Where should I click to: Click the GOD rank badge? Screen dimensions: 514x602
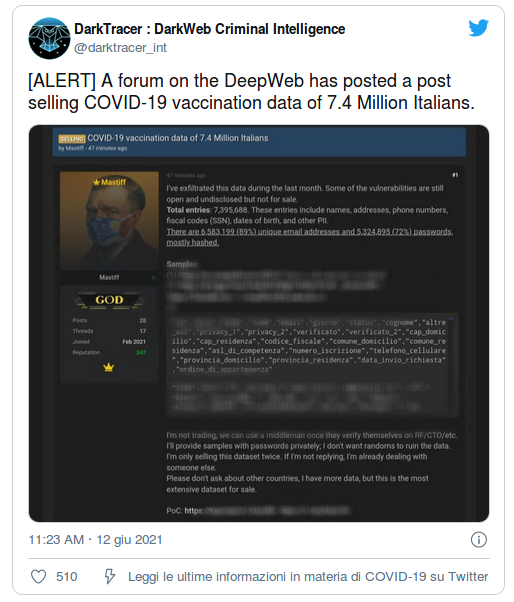pos(109,300)
